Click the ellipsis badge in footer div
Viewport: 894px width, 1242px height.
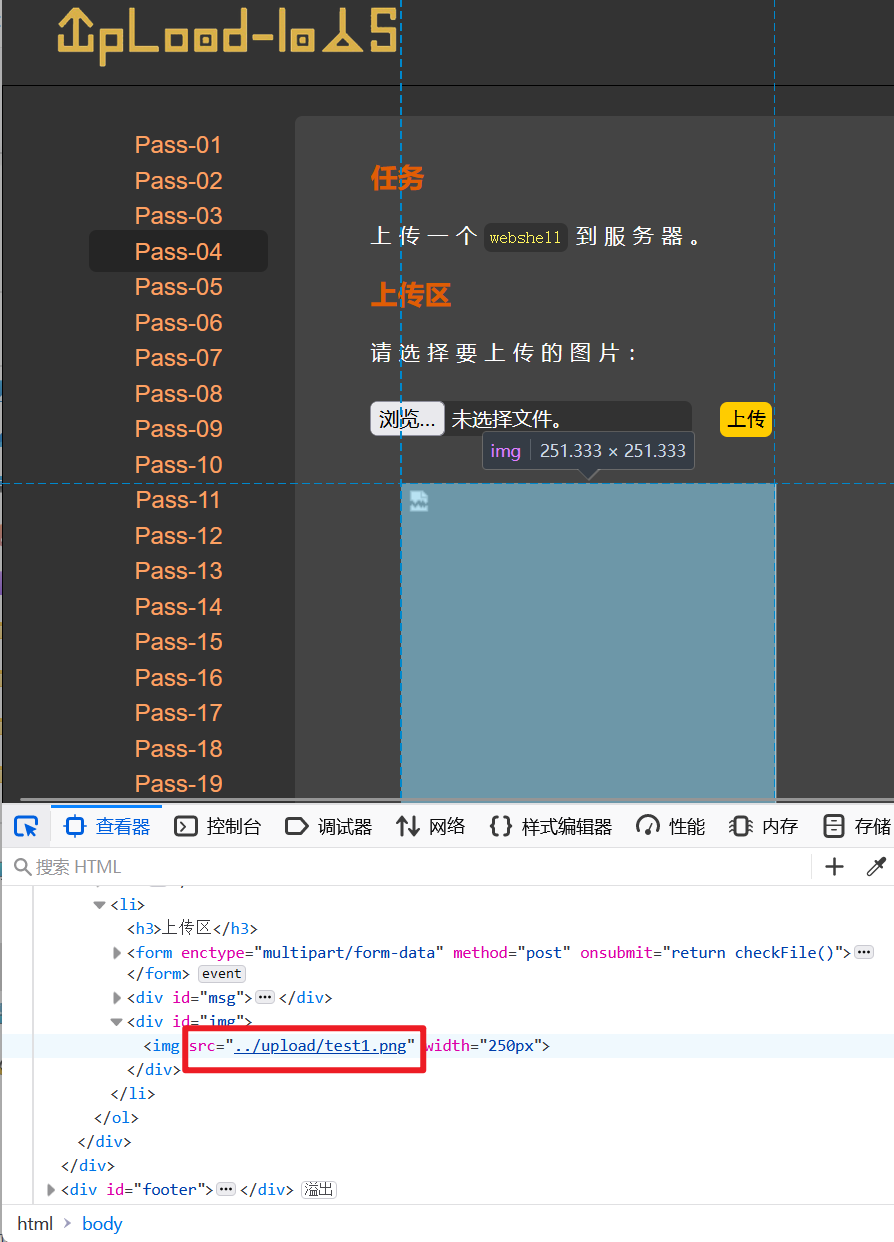point(226,1190)
